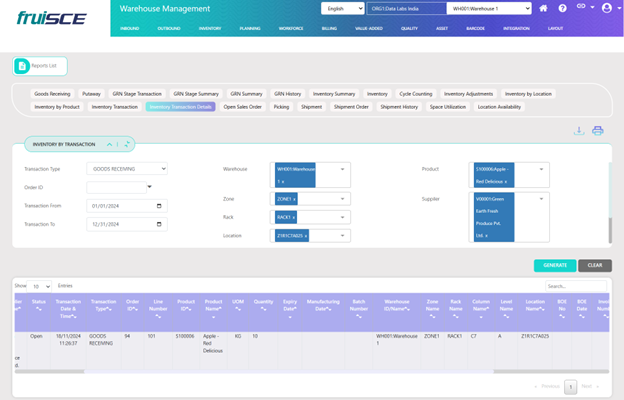The width and height of the screenshot is (624, 400).
Task: Switch to Goods Receiving report tab
Action: (x=52, y=93)
